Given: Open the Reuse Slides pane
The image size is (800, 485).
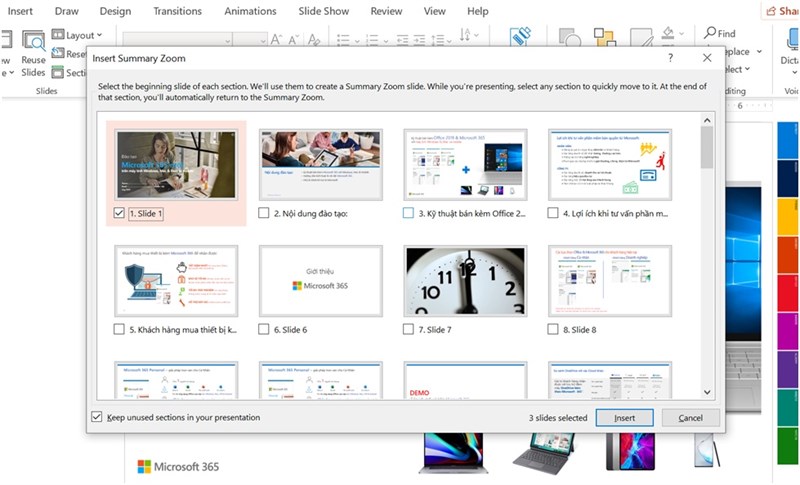Looking at the screenshot, I should 33,54.
